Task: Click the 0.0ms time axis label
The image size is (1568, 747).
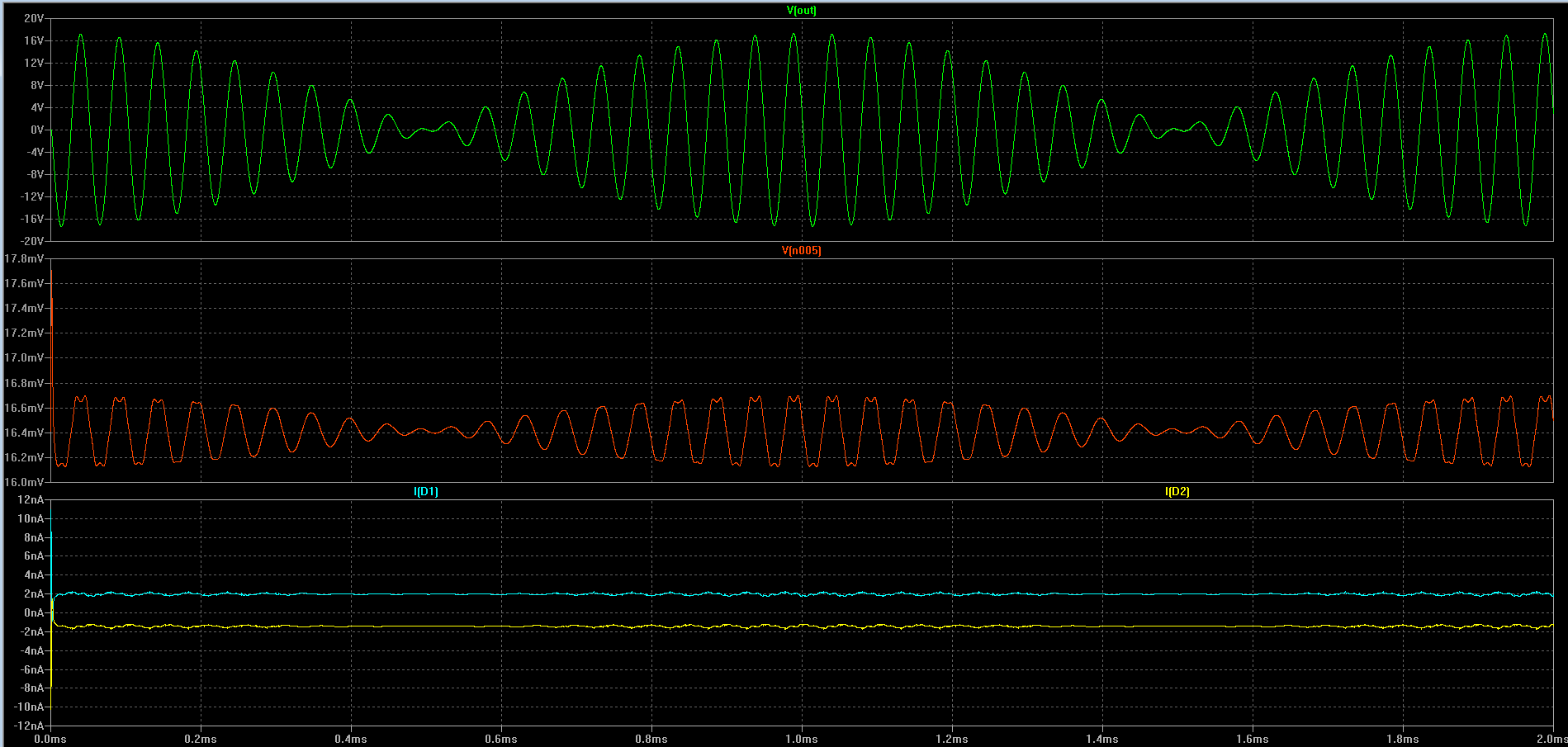Action: [50, 739]
